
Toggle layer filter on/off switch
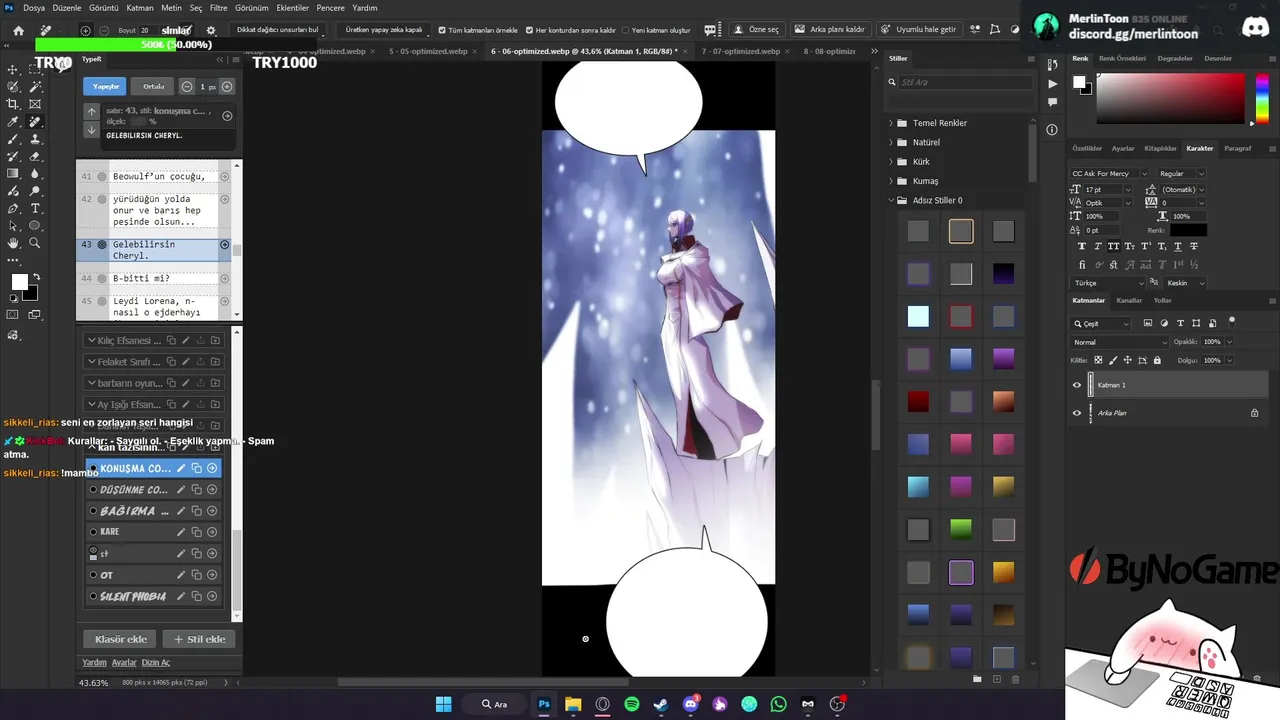[1232, 321]
